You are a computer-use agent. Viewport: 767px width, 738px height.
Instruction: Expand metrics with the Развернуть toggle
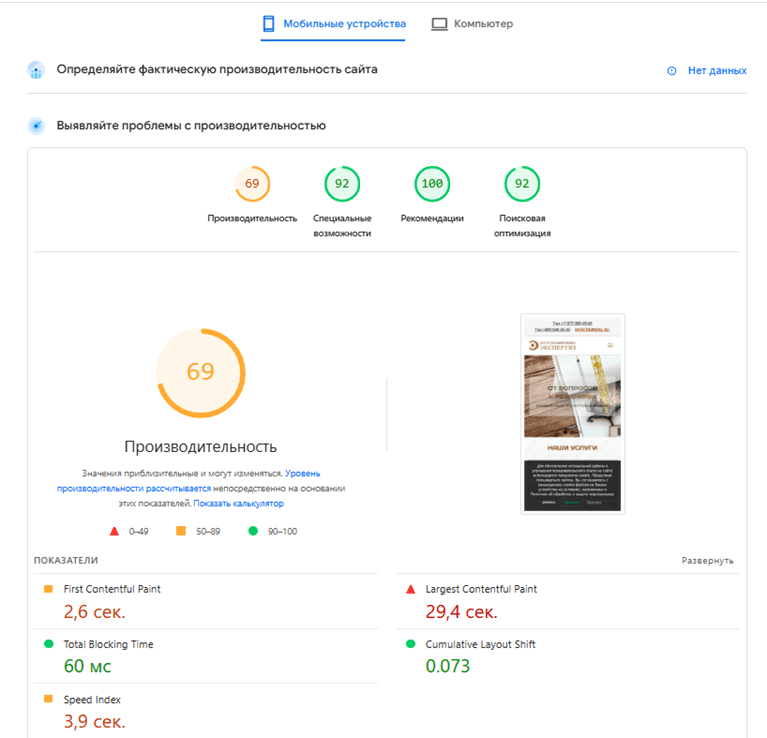tap(707, 560)
